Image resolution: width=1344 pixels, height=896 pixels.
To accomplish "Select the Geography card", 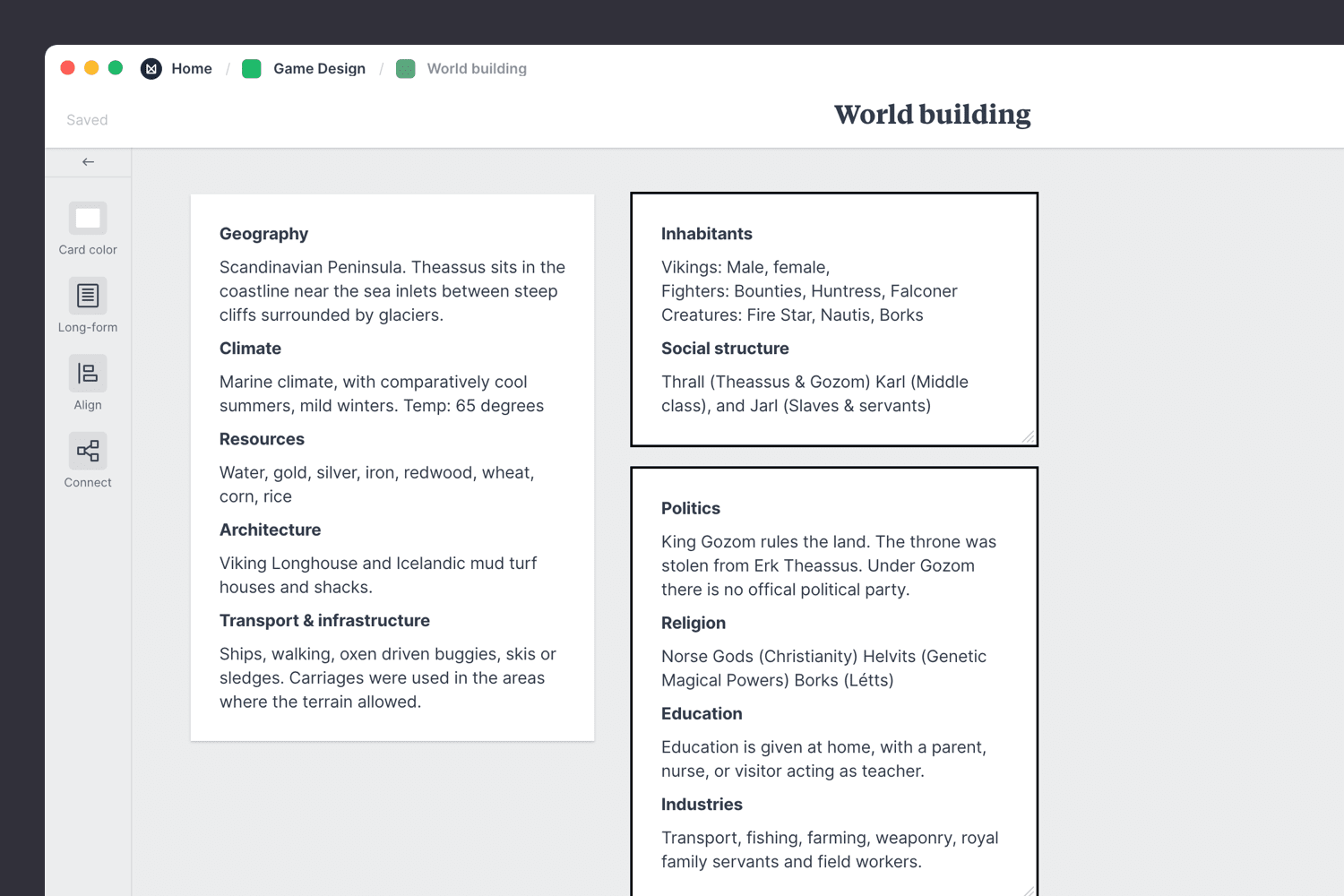I will [392, 466].
